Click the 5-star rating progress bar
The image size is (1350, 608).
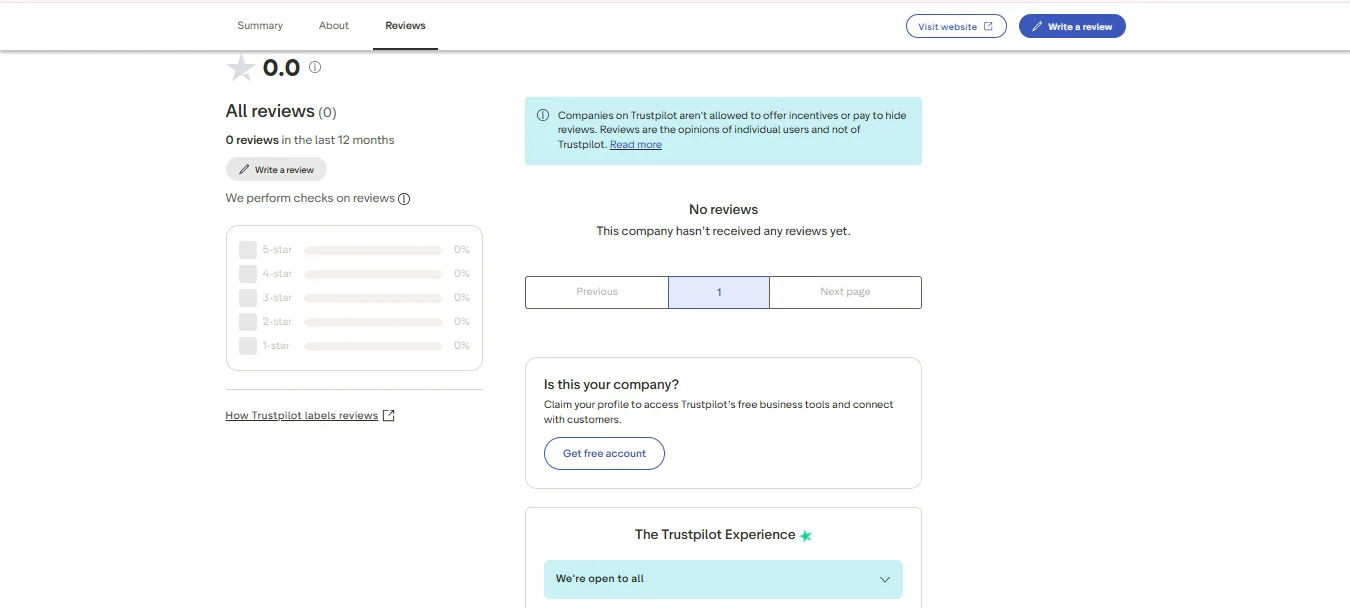[373, 250]
